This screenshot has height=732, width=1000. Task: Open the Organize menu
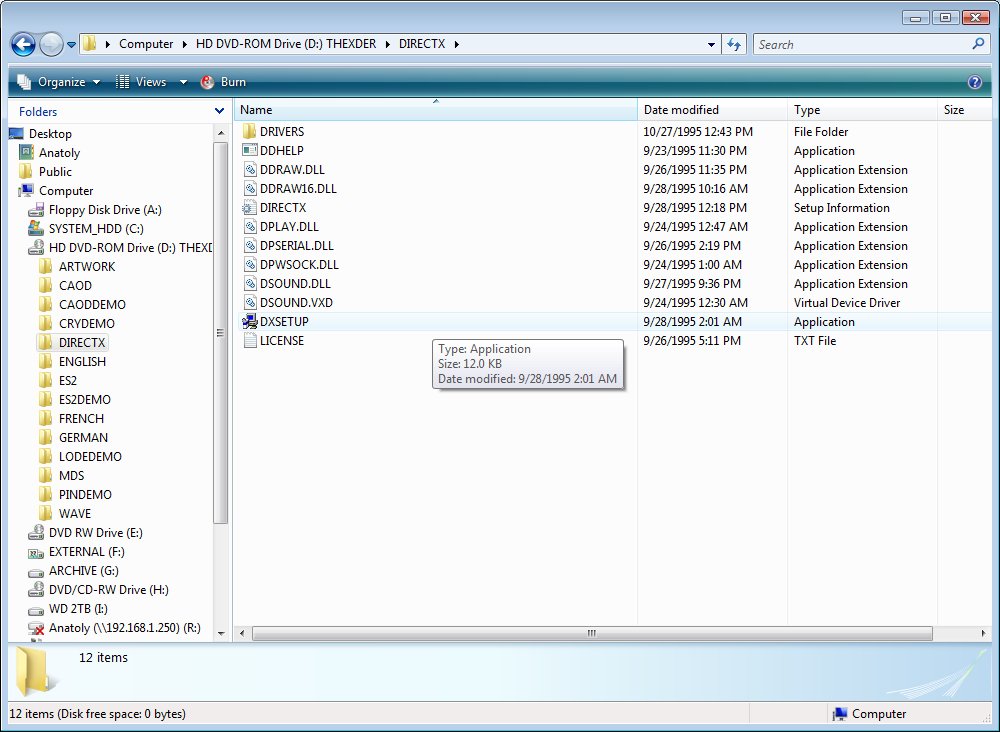[59, 82]
